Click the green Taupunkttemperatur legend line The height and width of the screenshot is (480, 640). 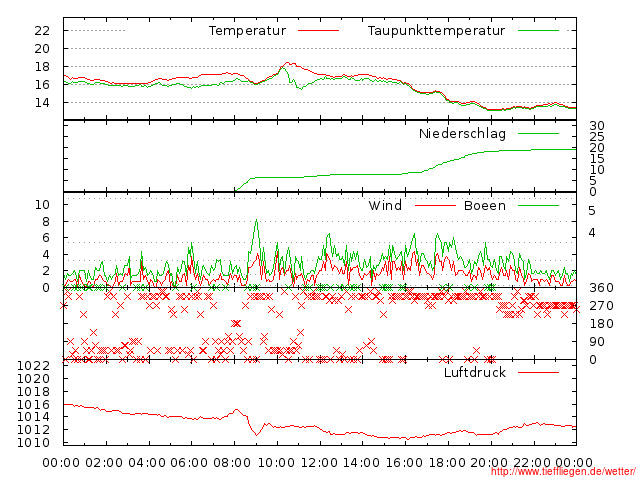(538, 31)
